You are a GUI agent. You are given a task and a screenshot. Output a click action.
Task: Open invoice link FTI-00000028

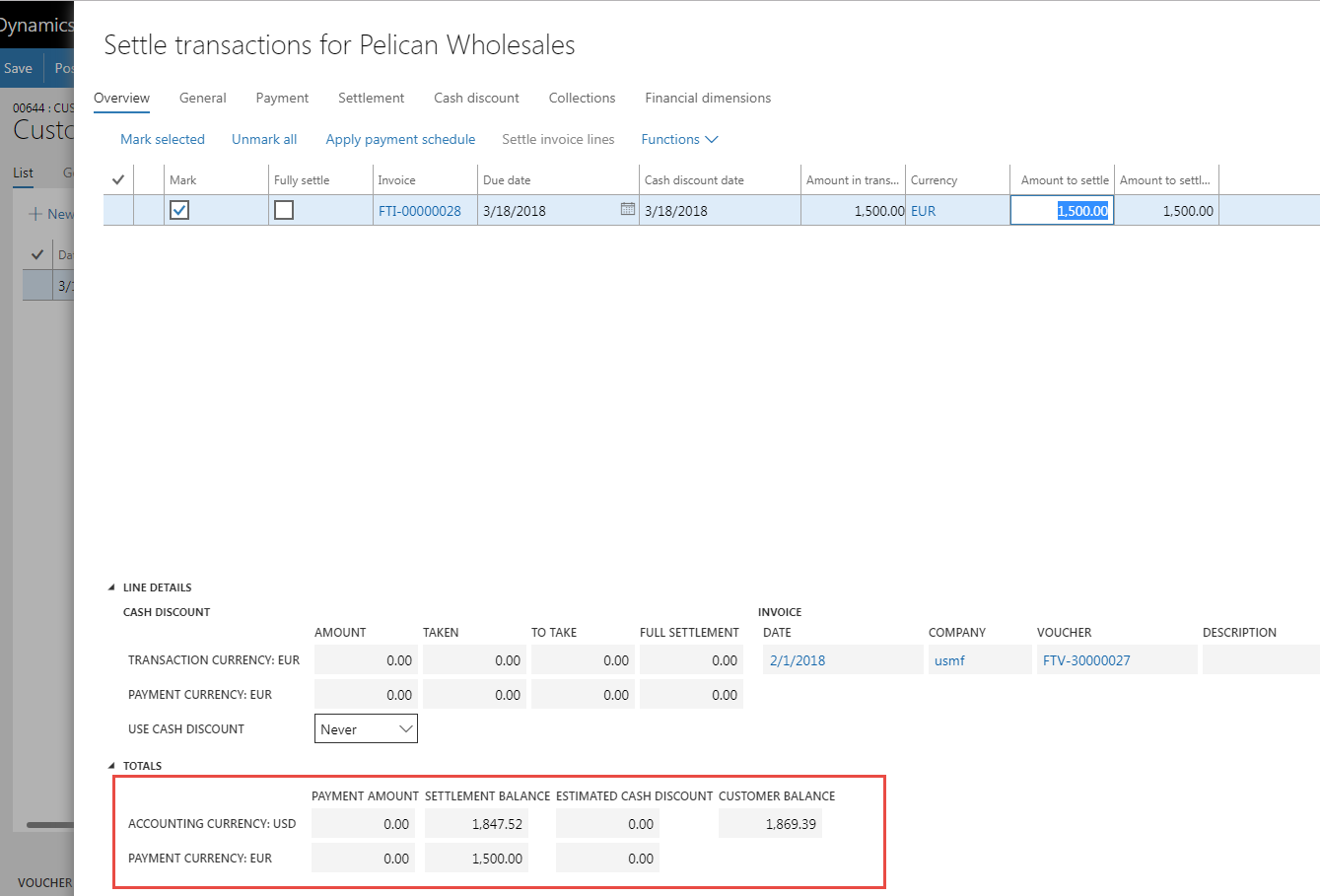[420, 211]
